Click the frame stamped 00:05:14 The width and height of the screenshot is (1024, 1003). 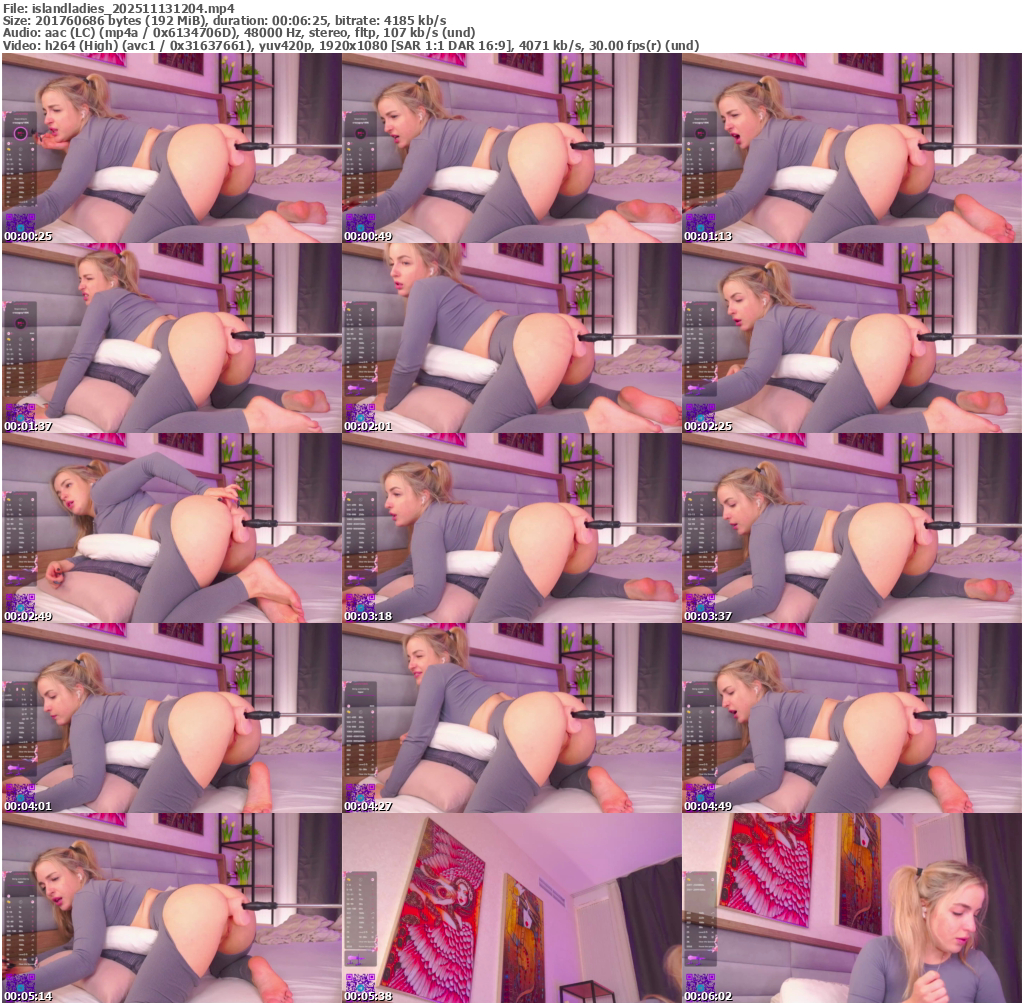tap(172, 908)
